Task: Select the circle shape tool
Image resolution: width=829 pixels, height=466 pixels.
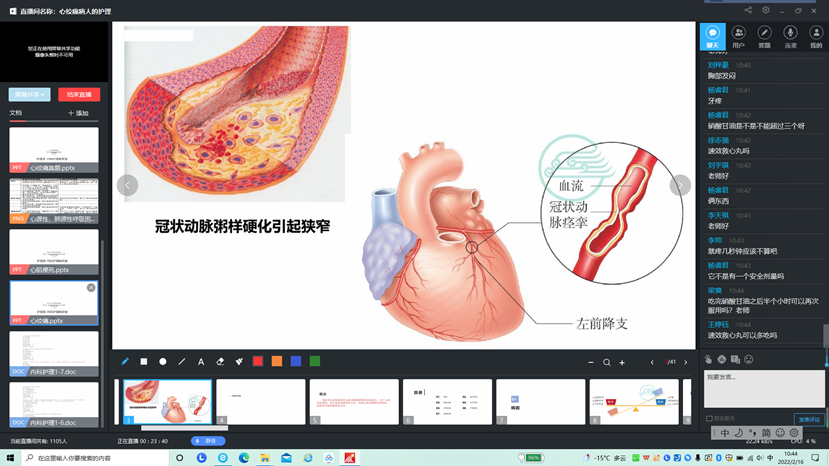Action: point(163,362)
